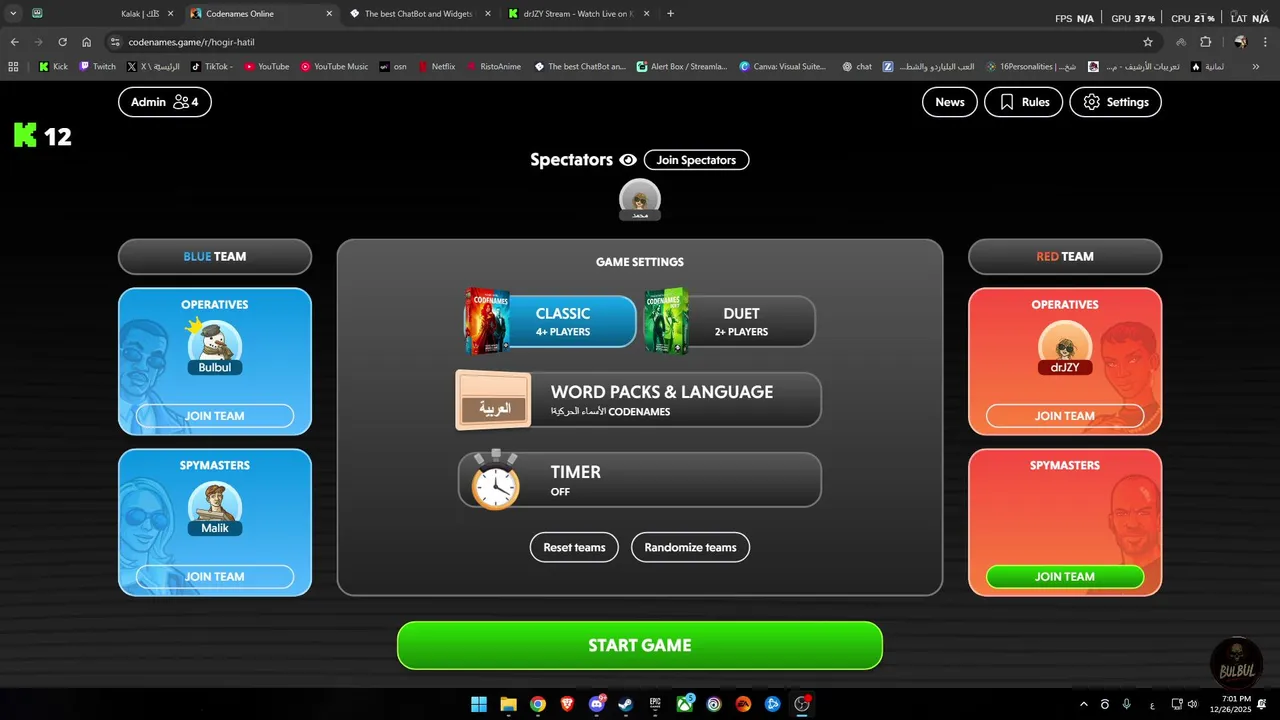
Task: Click the Blue Team header
Action: [x=215, y=257]
